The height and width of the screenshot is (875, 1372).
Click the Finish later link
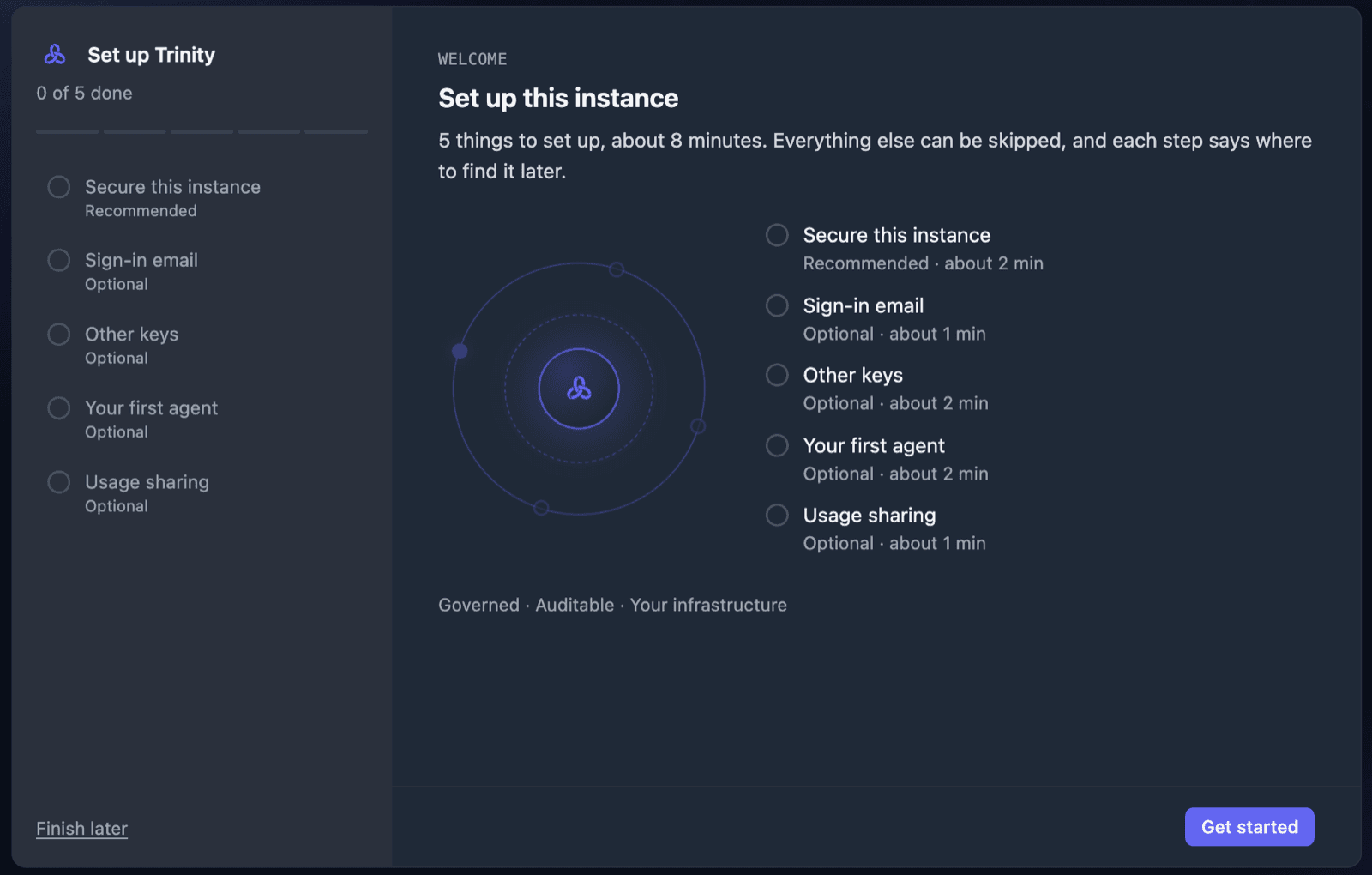pyautogui.click(x=81, y=829)
